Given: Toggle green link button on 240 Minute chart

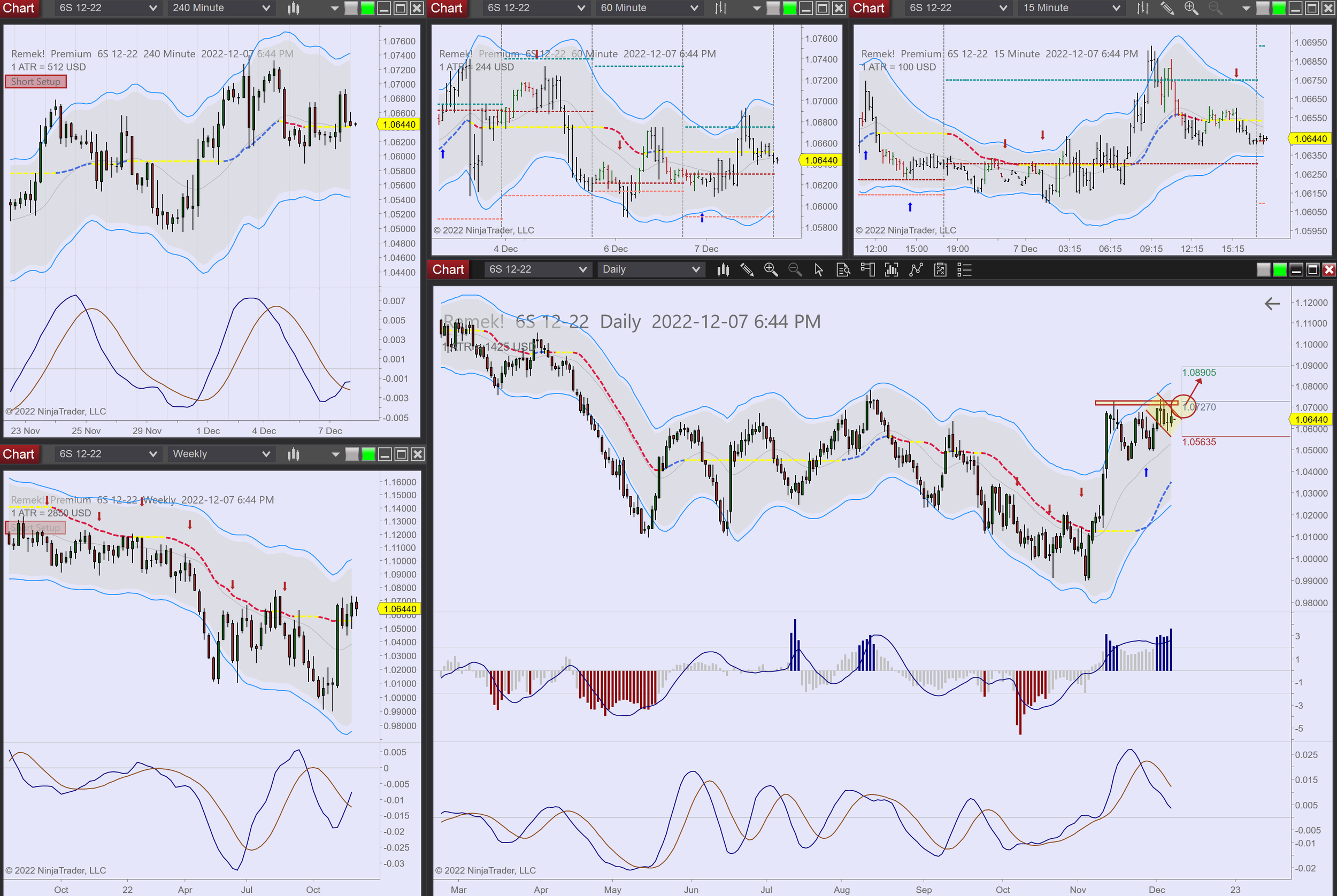Looking at the screenshot, I should [x=367, y=8].
